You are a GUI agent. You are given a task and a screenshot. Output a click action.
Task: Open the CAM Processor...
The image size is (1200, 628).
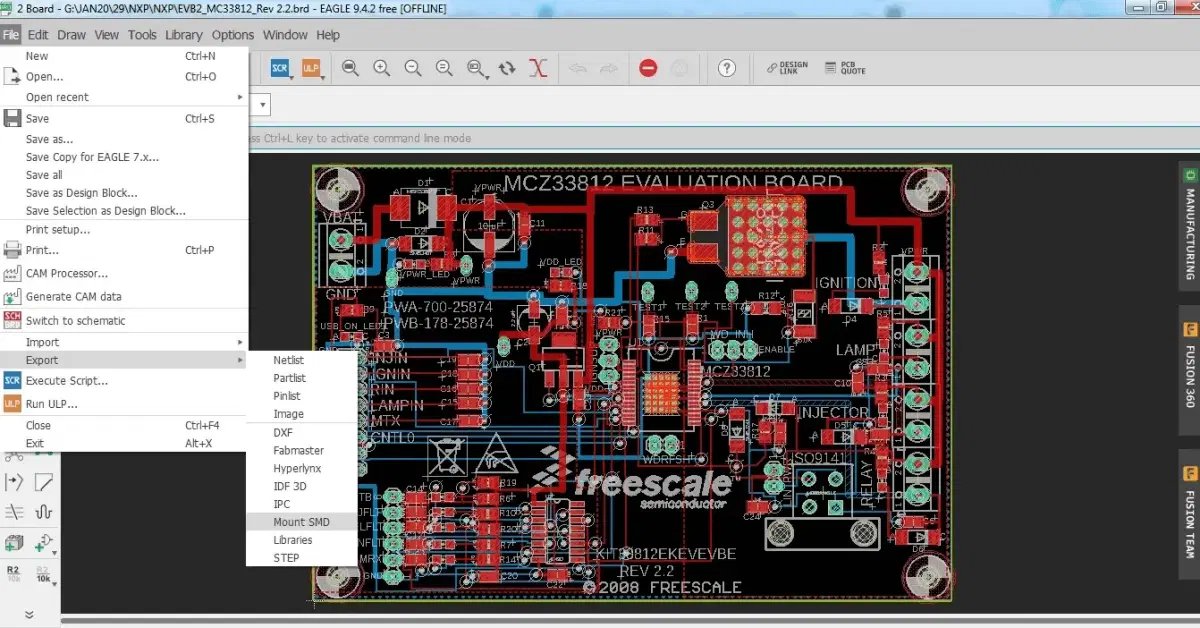tap(124, 273)
